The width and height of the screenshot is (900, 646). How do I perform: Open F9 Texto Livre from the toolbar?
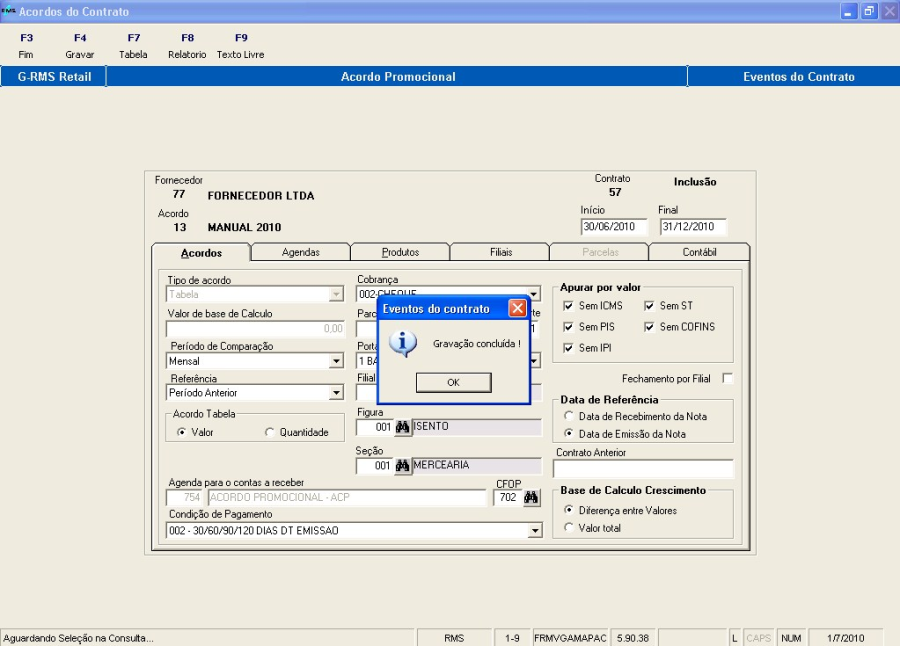pyautogui.click(x=240, y=46)
